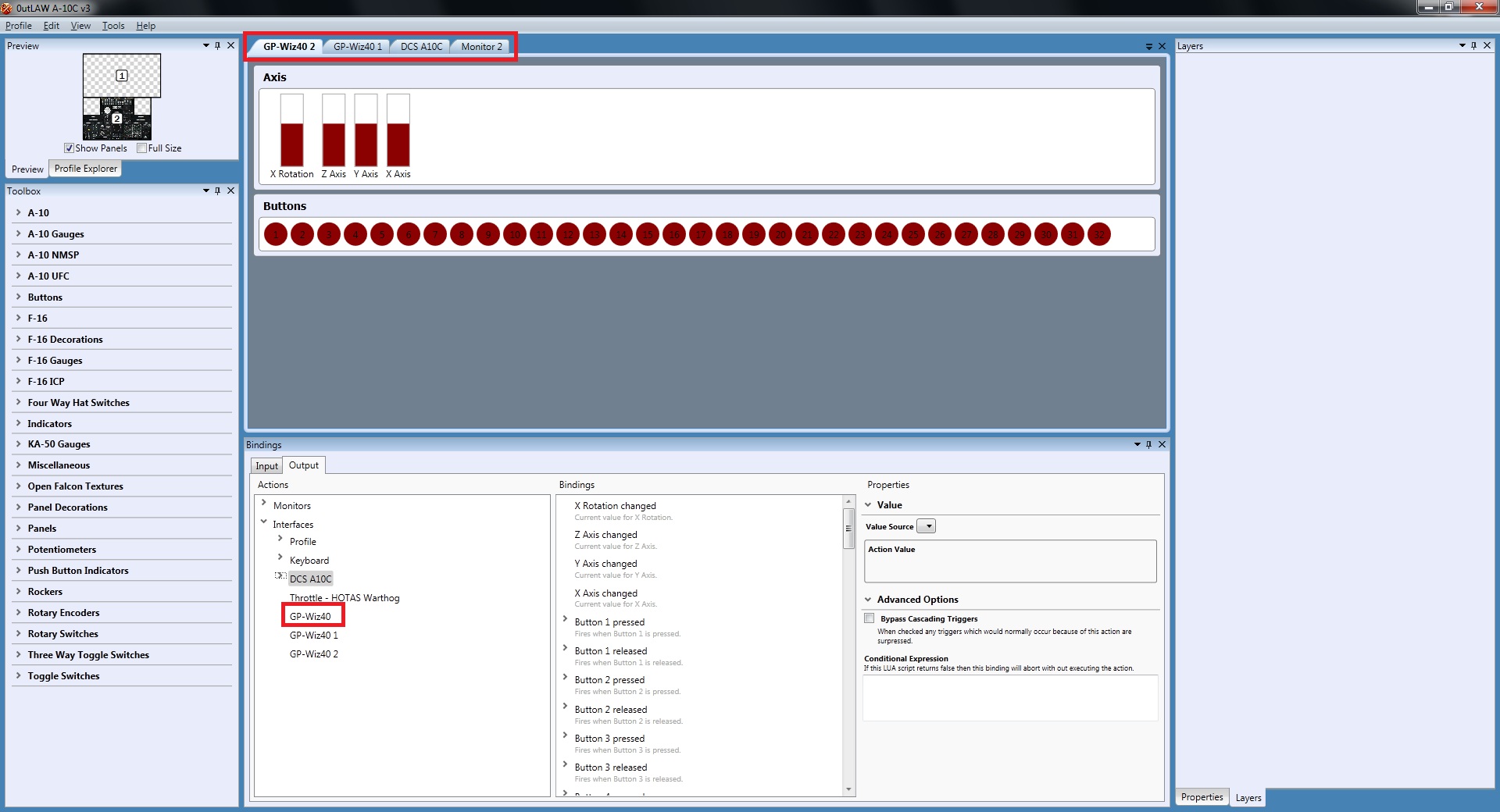Click the profile preview thumbnail
Screen dimensions: 1500x812
(x=122, y=97)
